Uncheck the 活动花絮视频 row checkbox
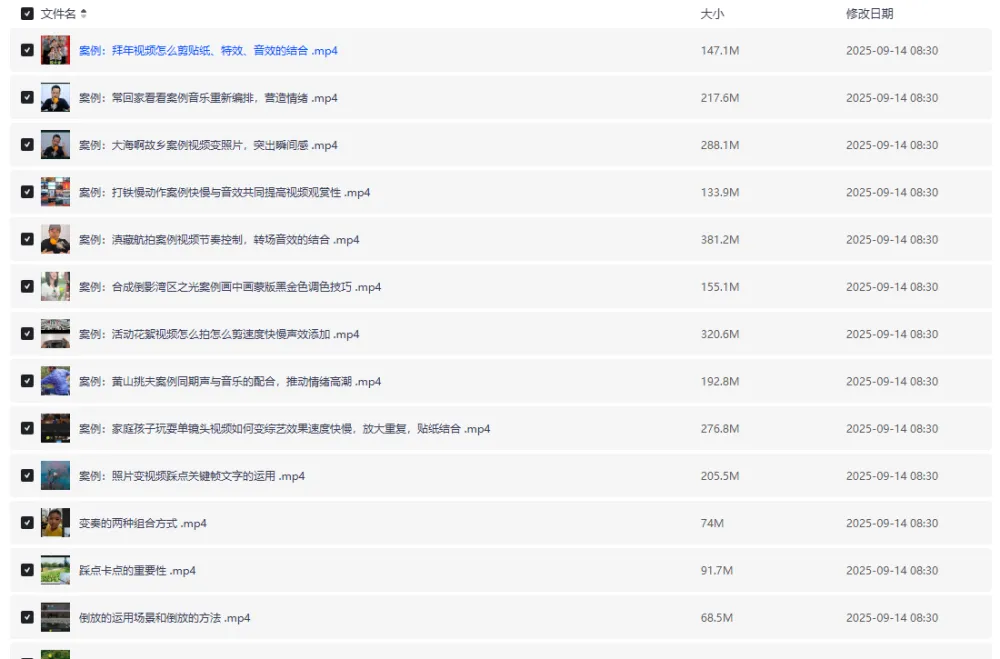 point(27,334)
